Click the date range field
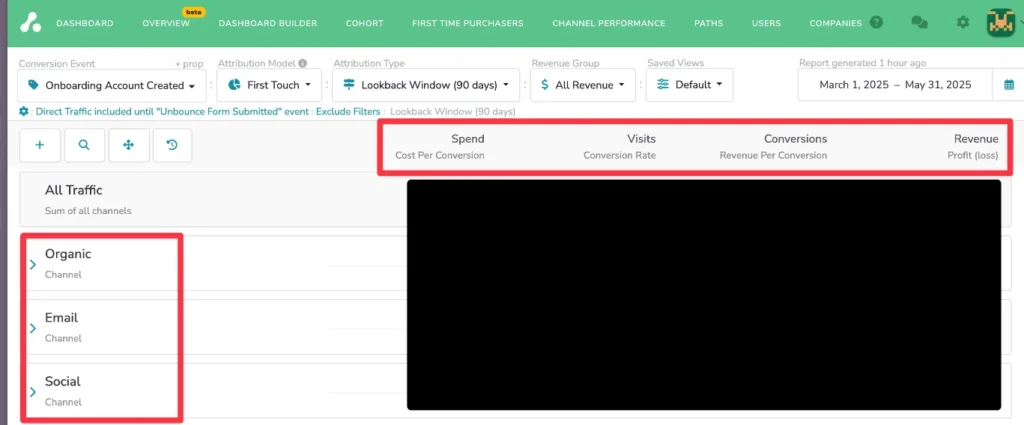1024x425 pixels. tap(895, 85)
